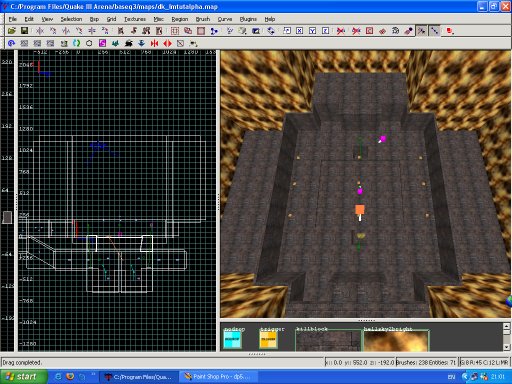Click the Select Inside icon
Image resolution: width=512 pixels, height=384 pixels.
pos(159,31)
